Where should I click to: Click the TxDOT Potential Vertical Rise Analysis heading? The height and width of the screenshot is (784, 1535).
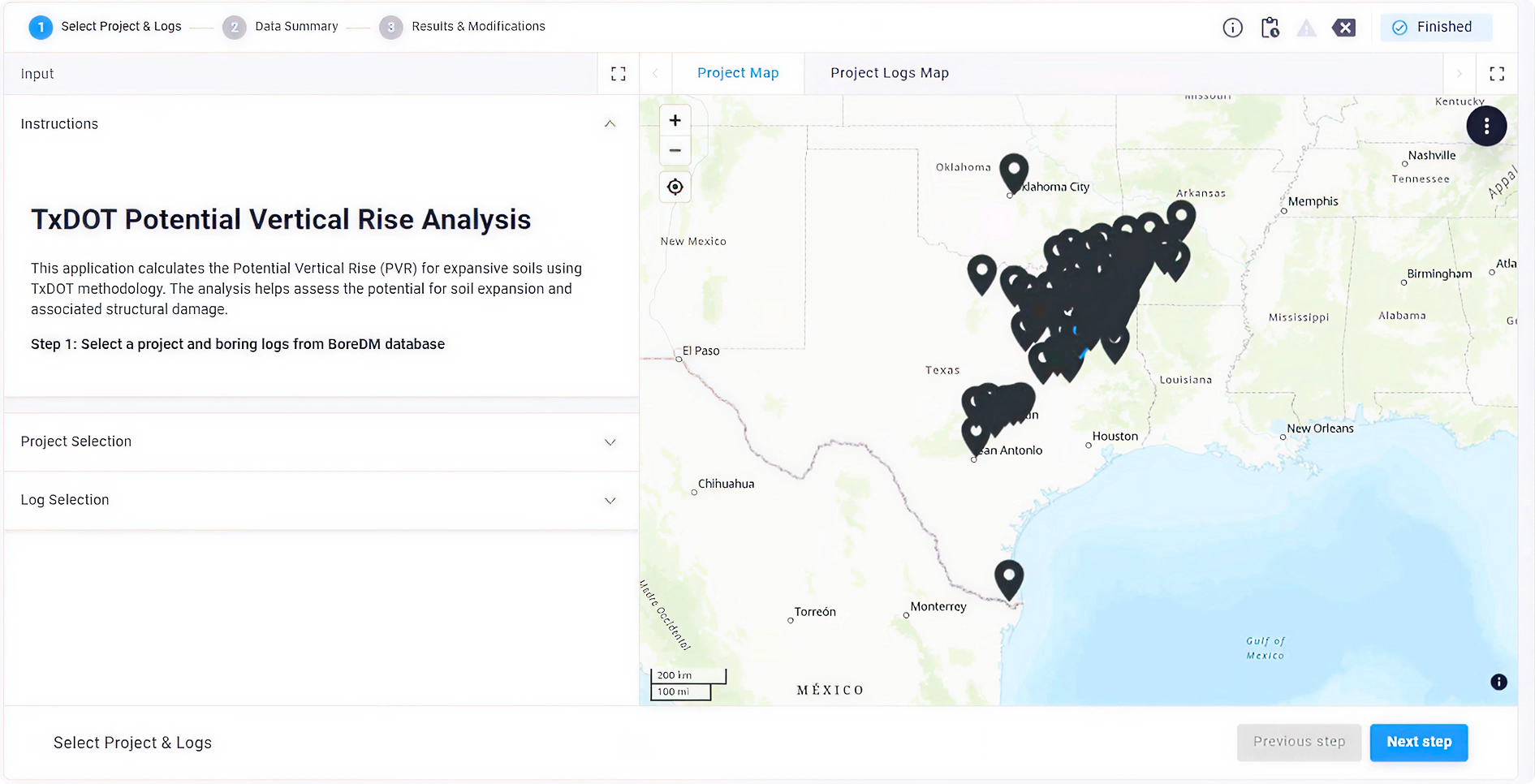click(281, 220)
